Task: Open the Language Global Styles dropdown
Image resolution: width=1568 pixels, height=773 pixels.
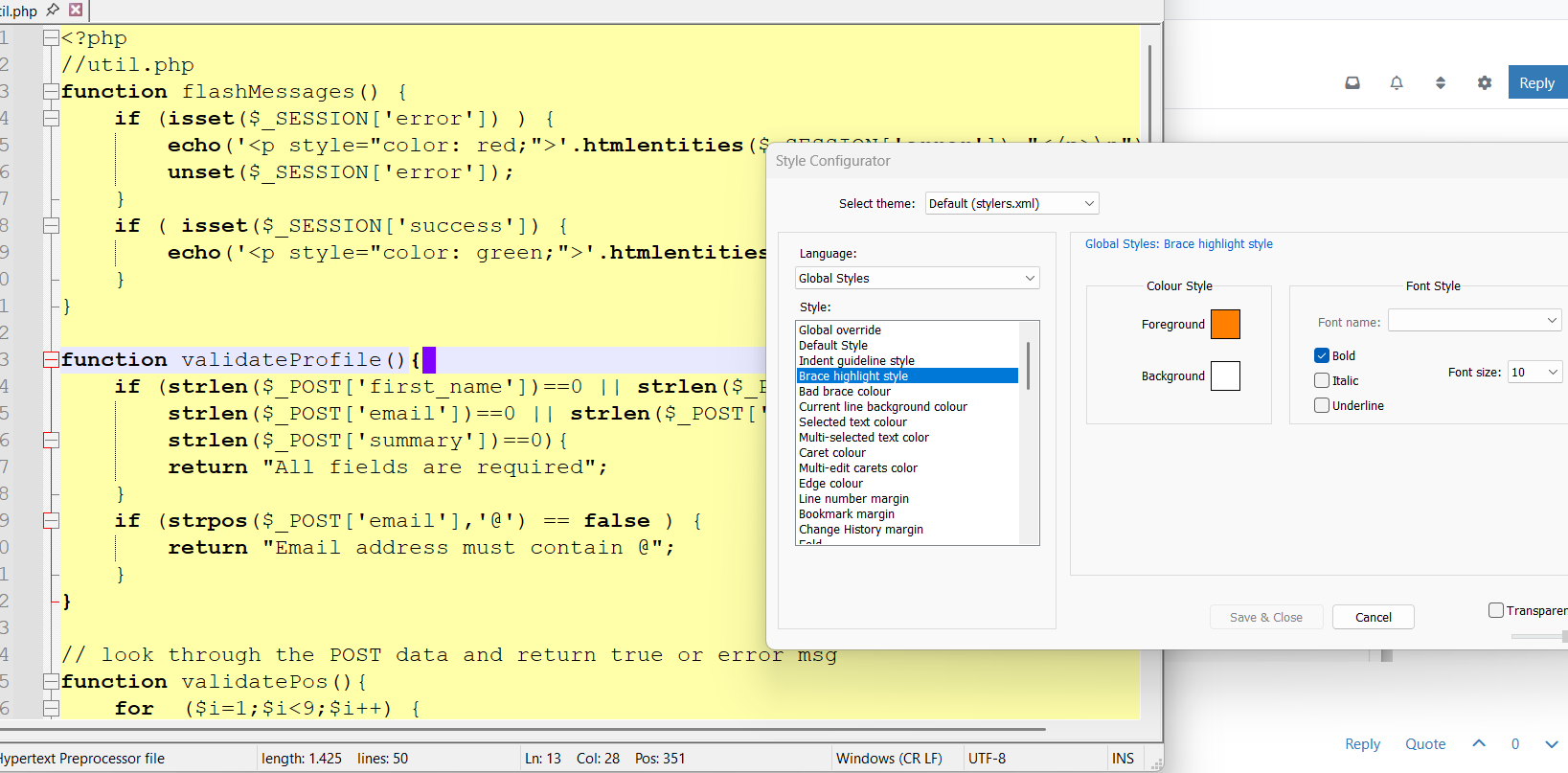Action: 917,278
